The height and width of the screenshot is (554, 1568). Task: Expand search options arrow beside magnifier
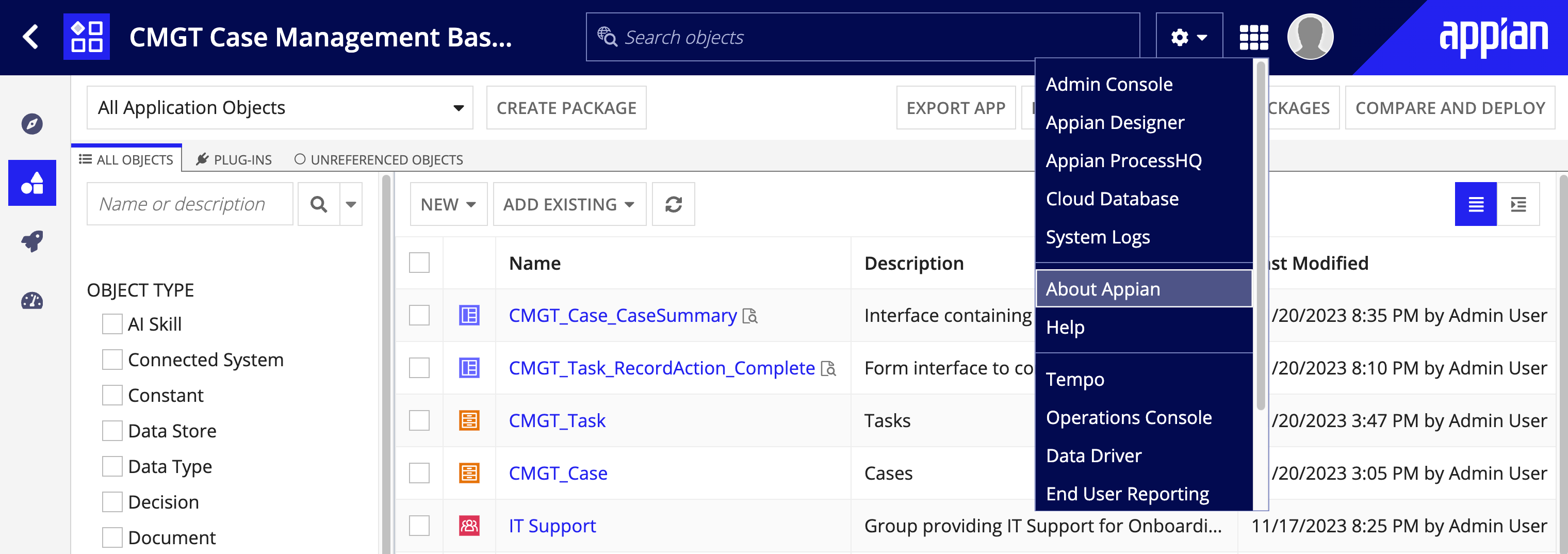351,204
